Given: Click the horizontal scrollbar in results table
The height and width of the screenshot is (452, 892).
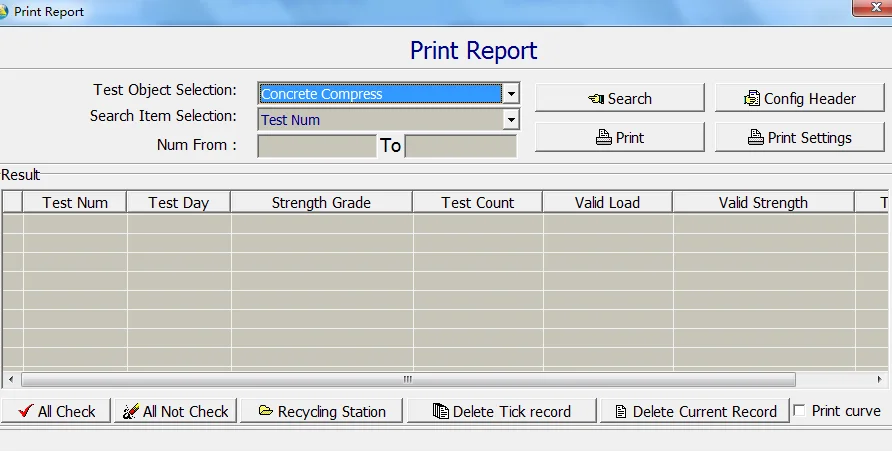Looking at the screenshot, I should coord(408,380).
